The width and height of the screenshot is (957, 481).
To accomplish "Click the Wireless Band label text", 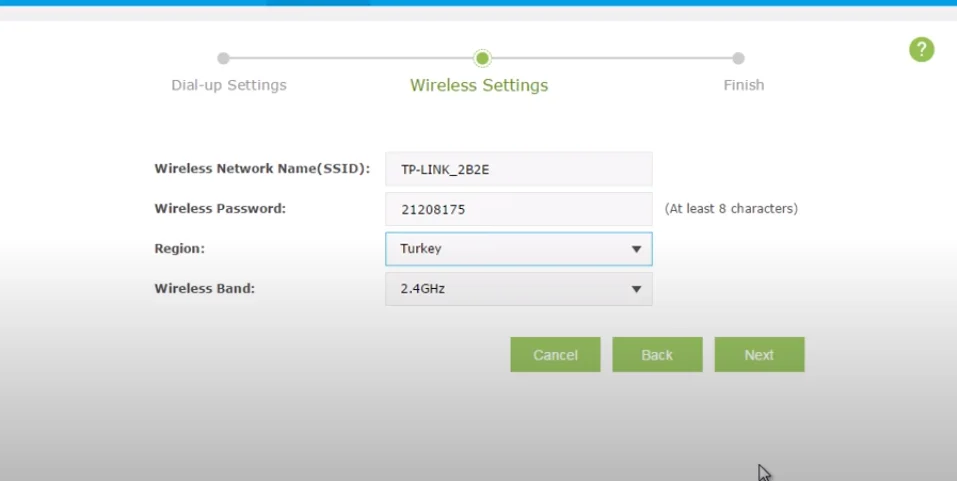I will (204, 289).
